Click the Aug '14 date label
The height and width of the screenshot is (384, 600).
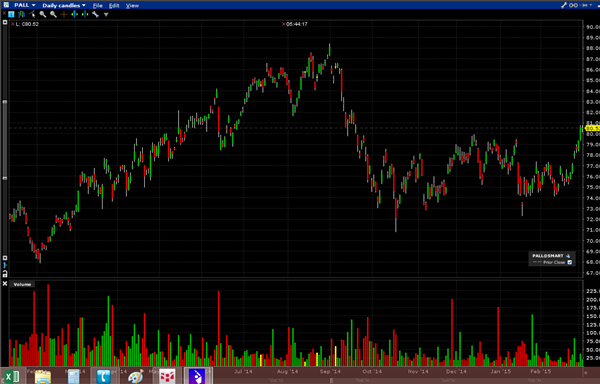pyautogui.click(x=287, y=371)
